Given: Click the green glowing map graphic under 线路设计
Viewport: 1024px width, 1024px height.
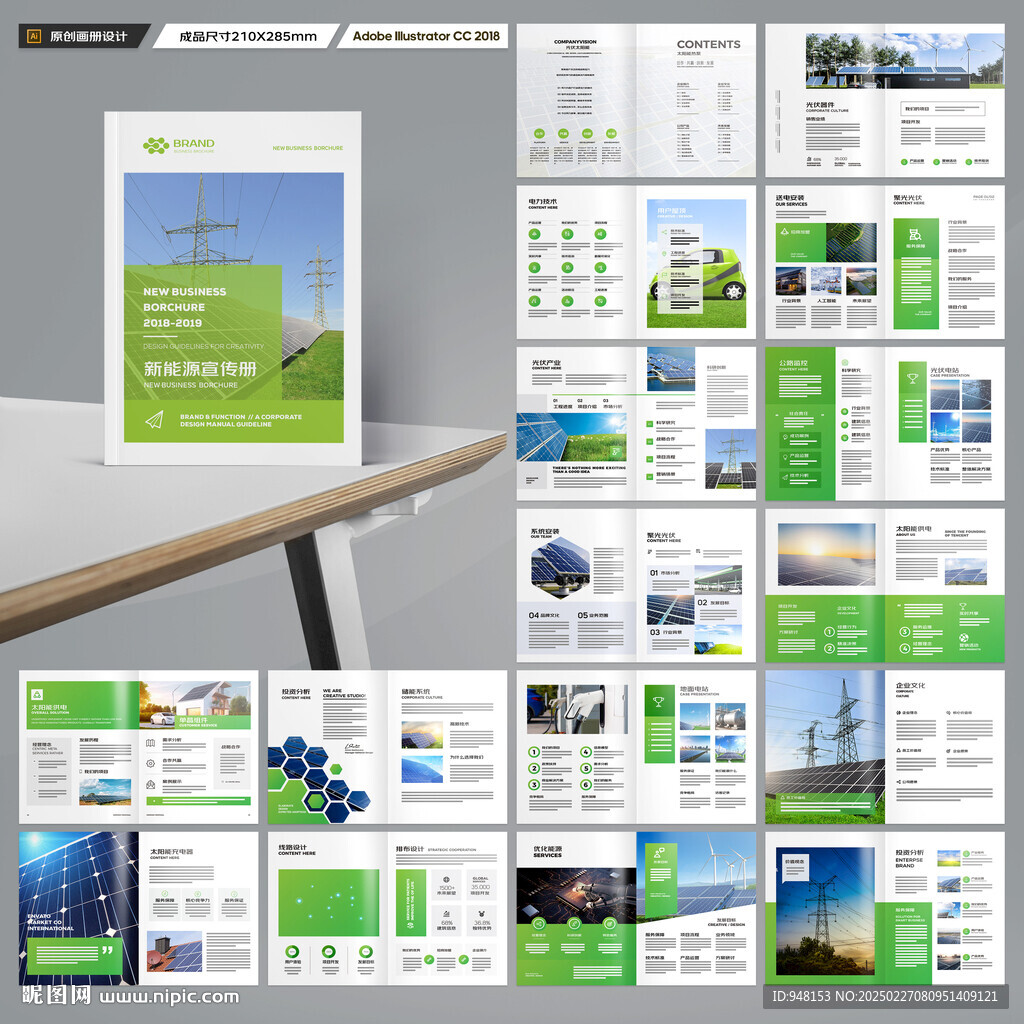Looking at the screenshot, I should [328, 902].
